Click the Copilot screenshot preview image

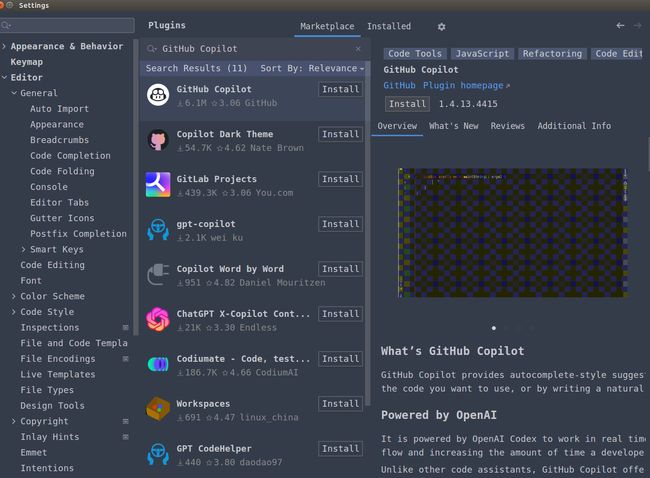point(512,233)
